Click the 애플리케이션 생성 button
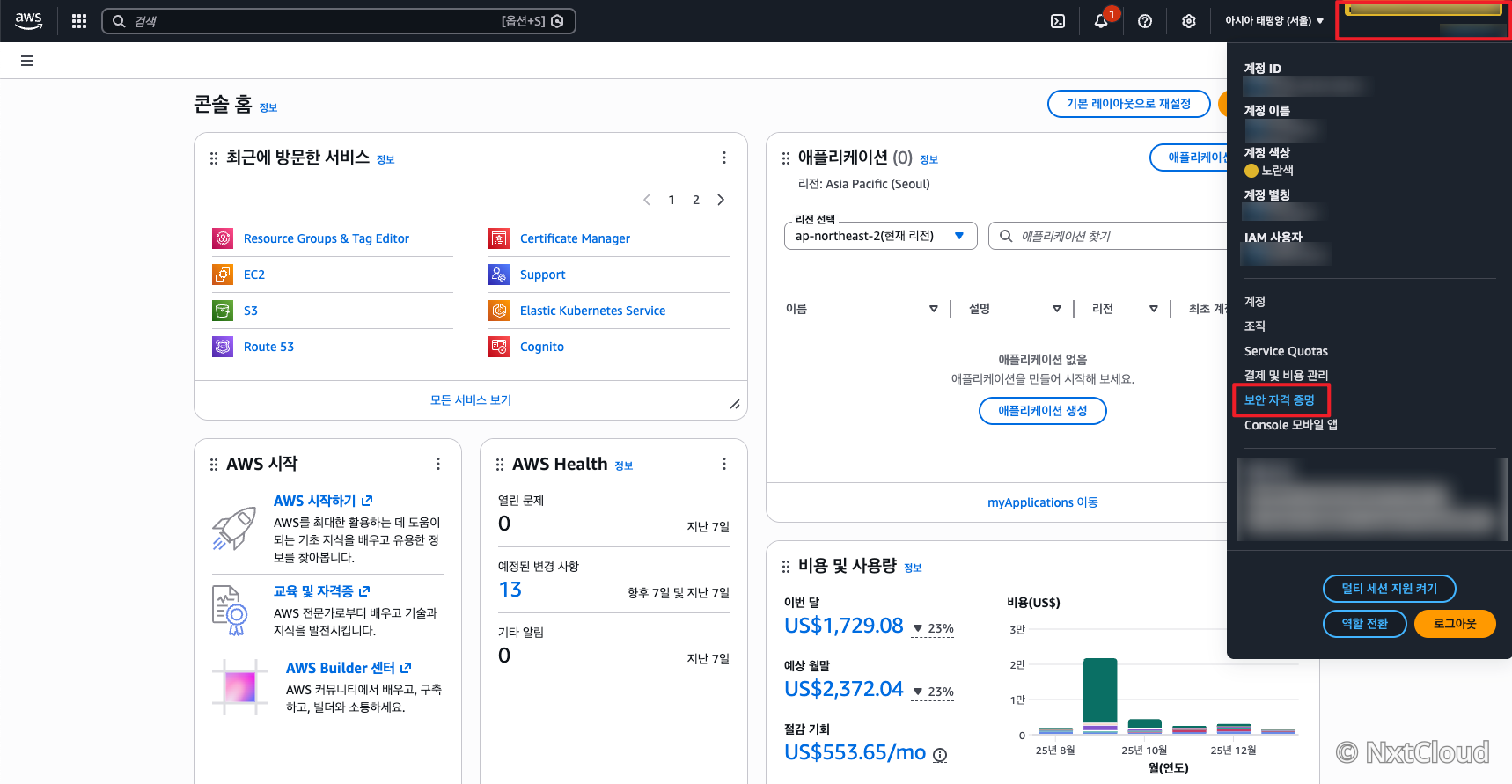The height and width of the screenshot is (784, 1512). coord(1043,411)
